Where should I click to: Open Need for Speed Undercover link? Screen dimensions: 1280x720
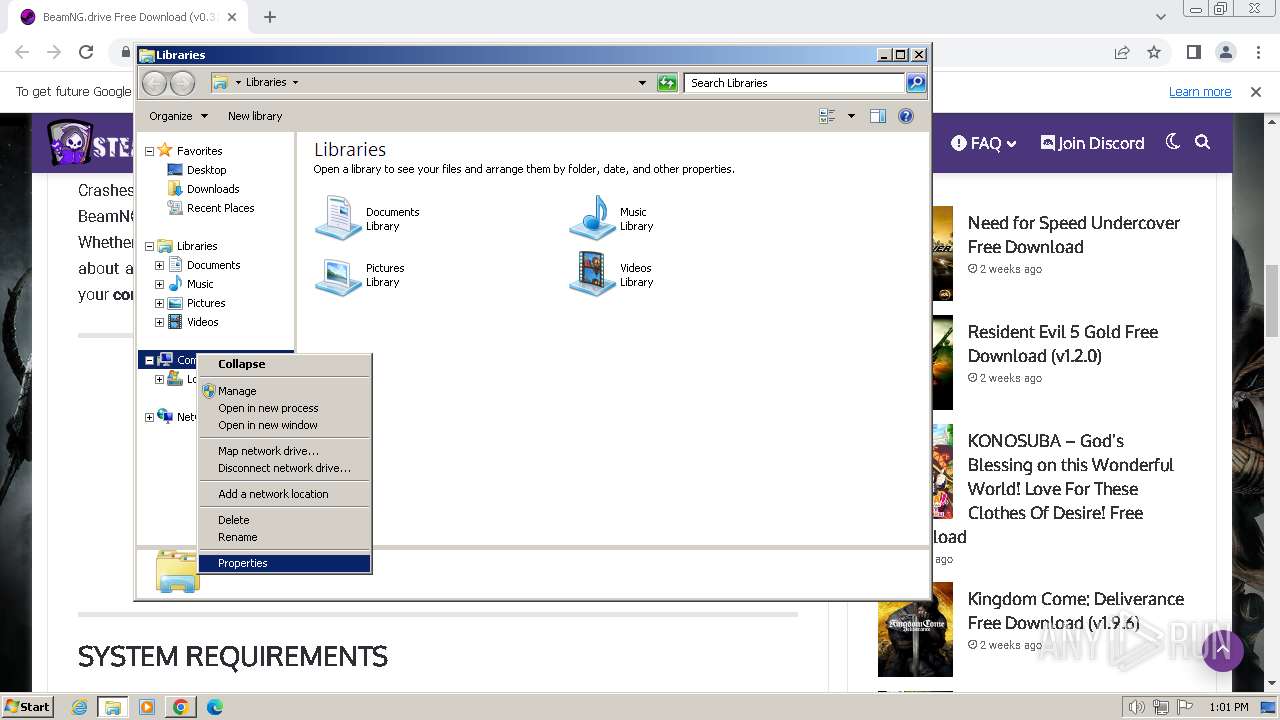coord(1074,235)
